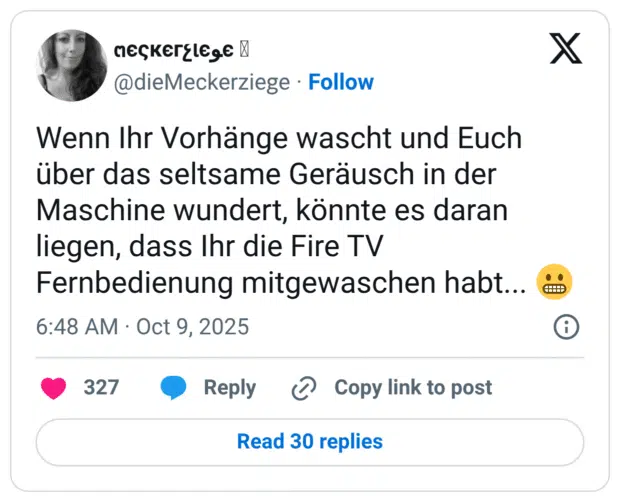Click the X logo icon
The height and width of the screenshot is (502, 620).
tap(565, 47)
